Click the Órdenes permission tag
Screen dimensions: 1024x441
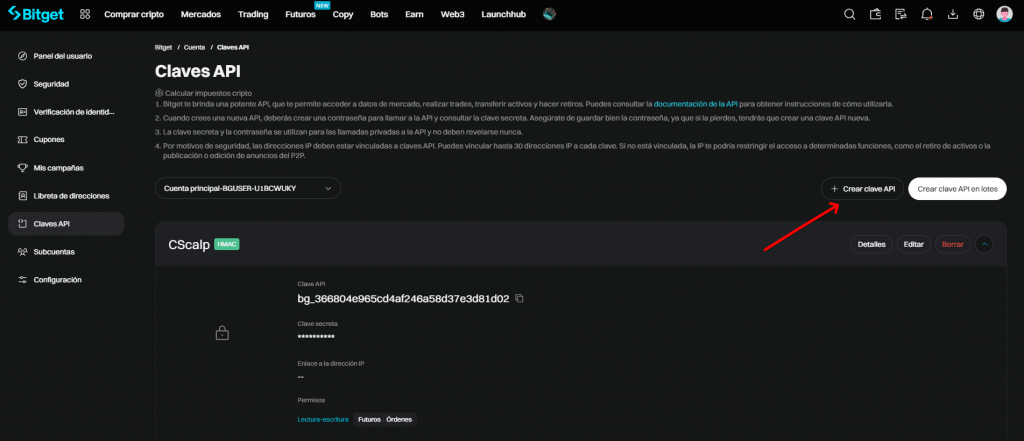399,419
